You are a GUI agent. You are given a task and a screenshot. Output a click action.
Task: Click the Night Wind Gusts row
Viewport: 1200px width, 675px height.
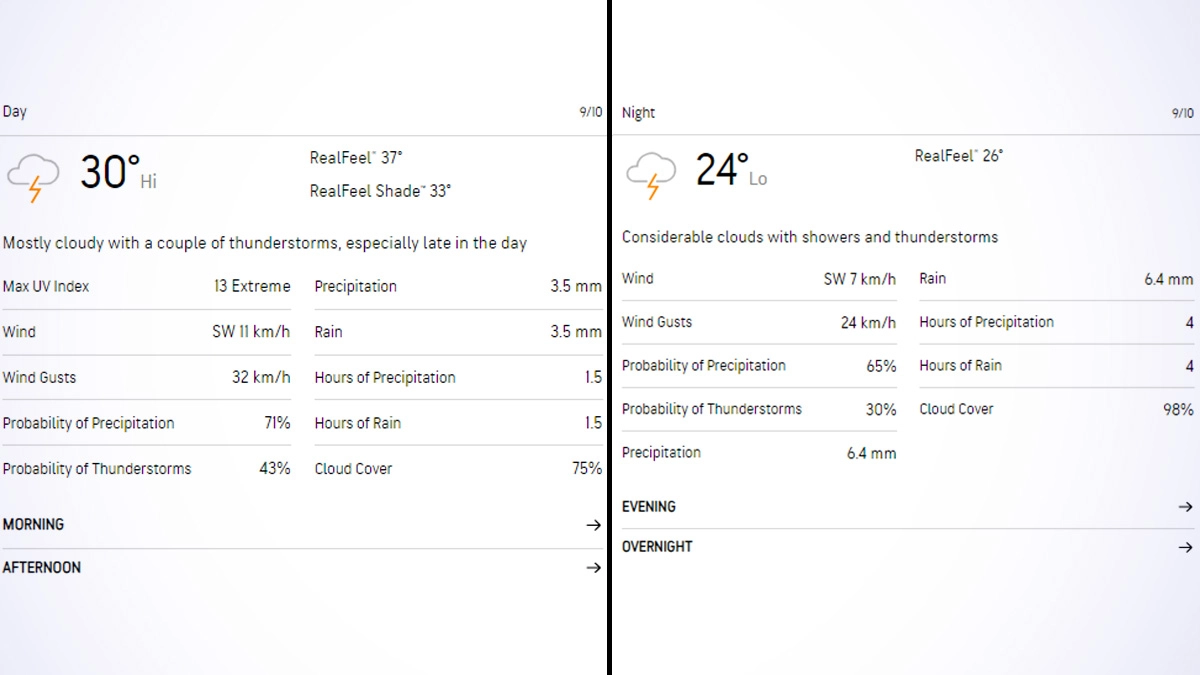(758, 322)
